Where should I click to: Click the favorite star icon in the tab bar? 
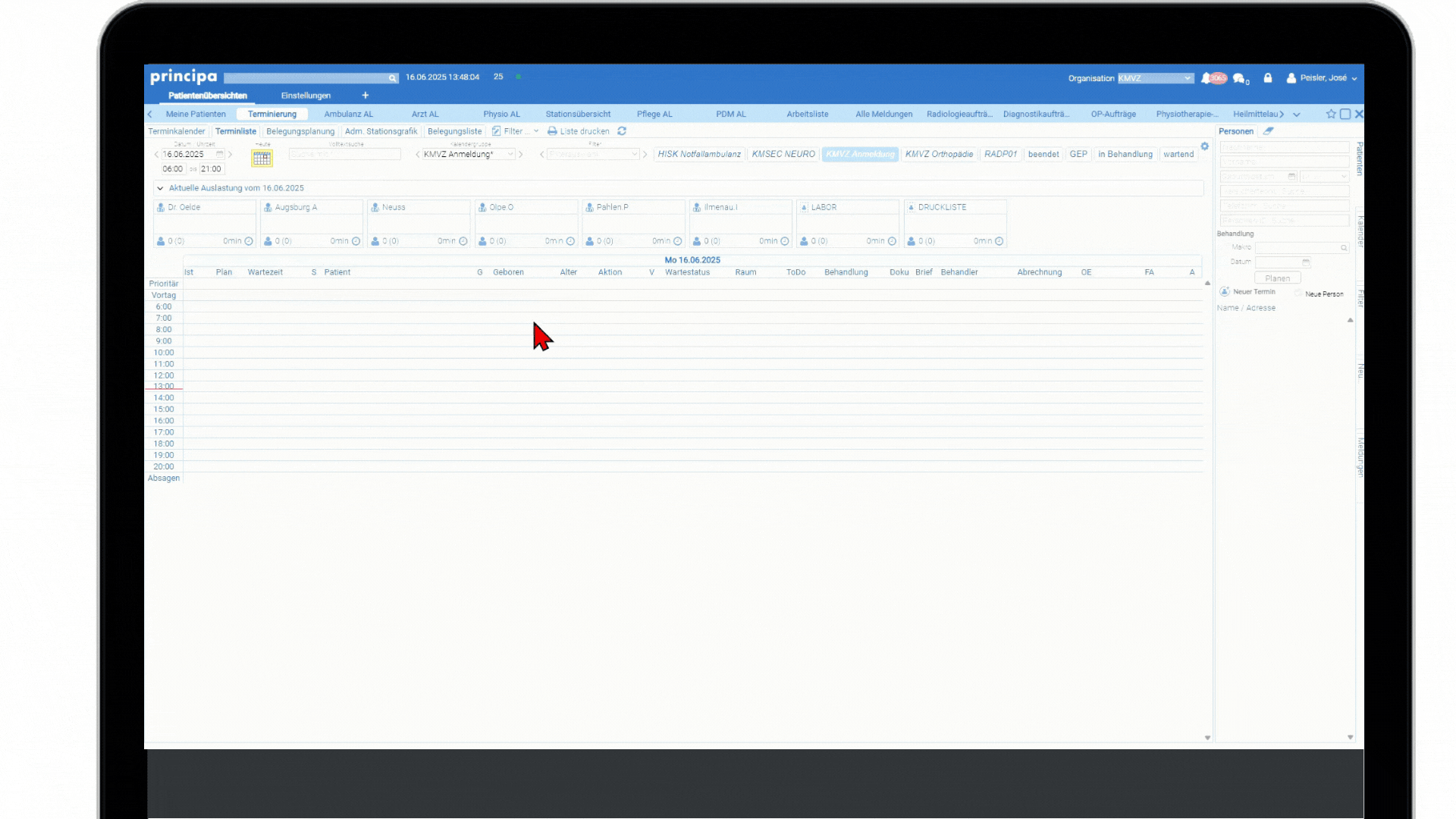pyautogui.click(x=1331, y=114)
